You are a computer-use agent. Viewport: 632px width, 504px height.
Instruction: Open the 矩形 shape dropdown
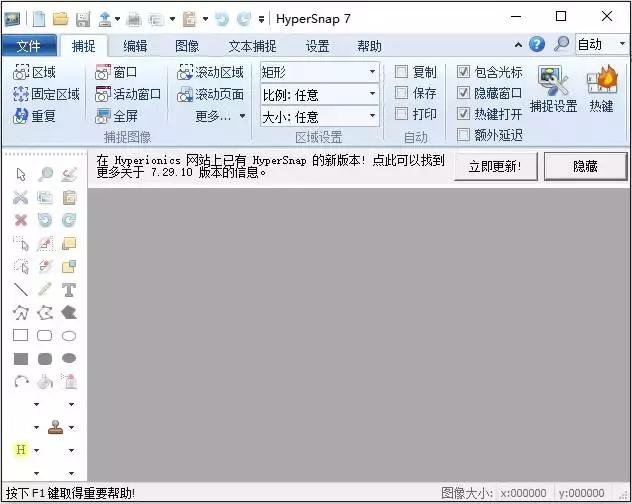[320, 73]
